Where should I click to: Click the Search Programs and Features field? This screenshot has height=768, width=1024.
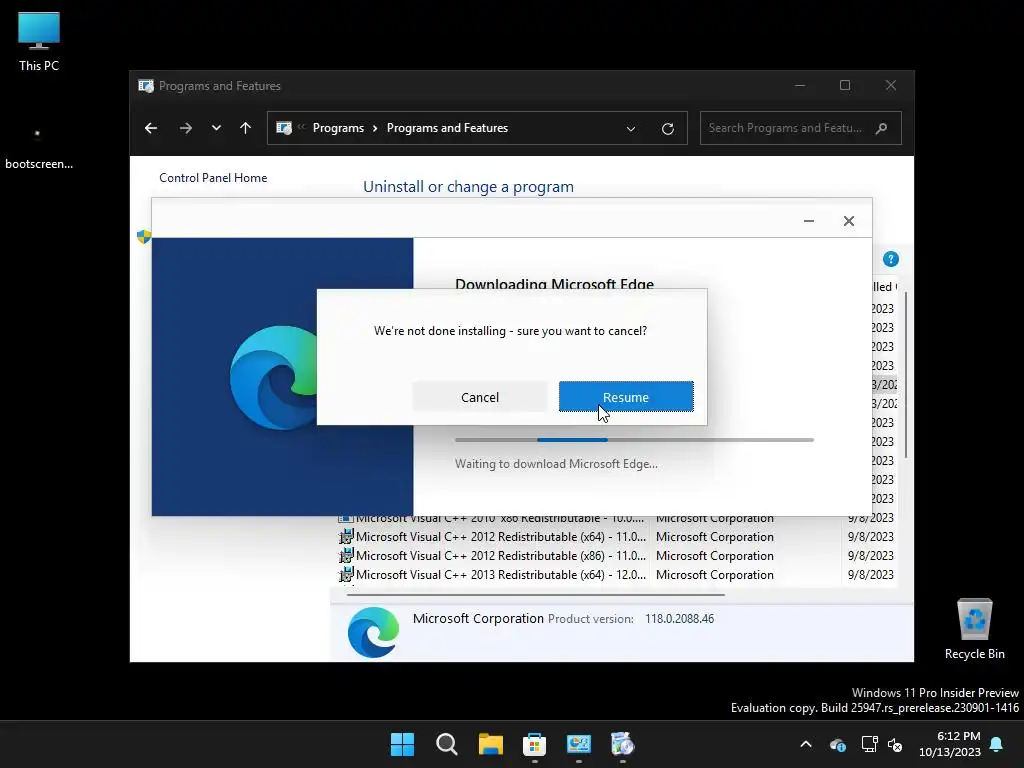(801, 128)
